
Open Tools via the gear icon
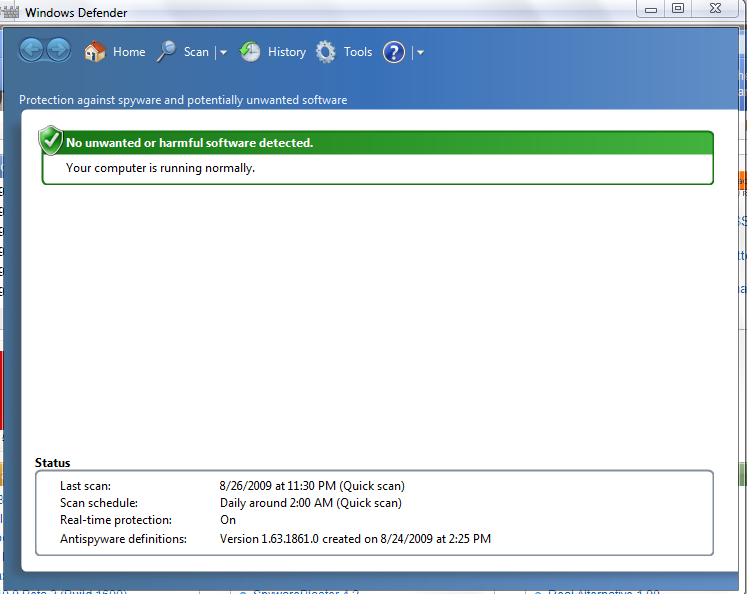pyautogui.click(x=326, y=51)
